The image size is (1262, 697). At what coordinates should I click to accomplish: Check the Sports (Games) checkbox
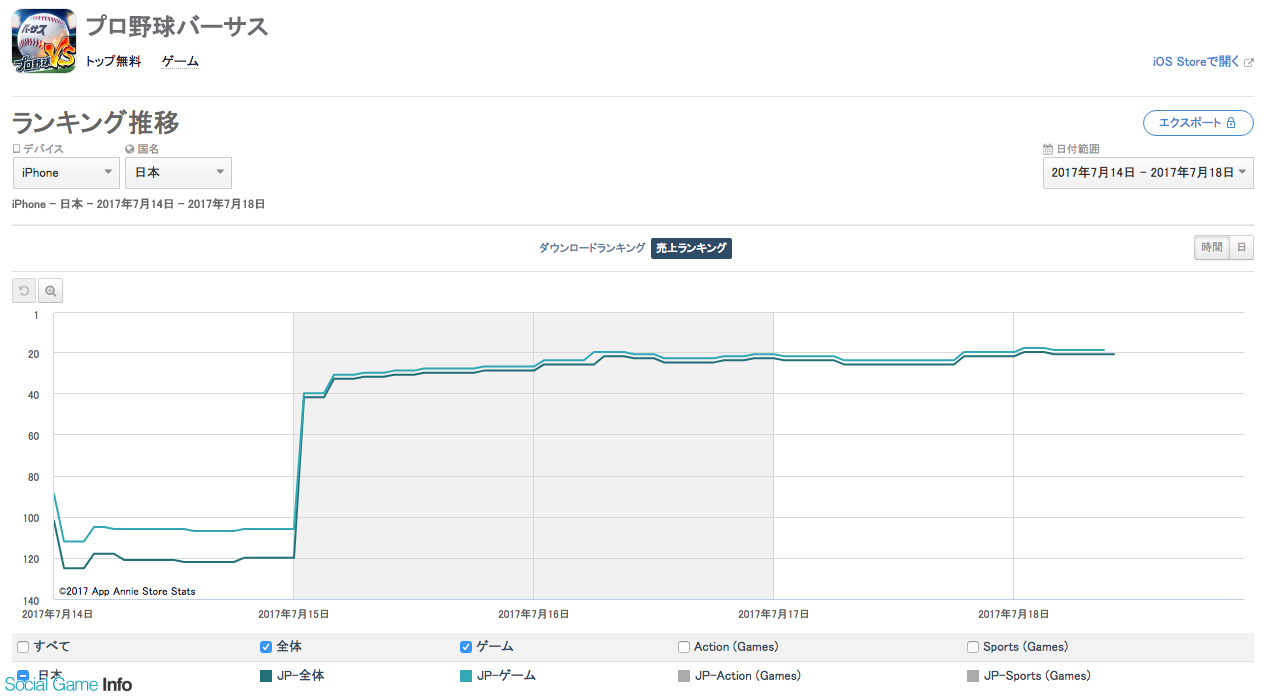(973, 647)
